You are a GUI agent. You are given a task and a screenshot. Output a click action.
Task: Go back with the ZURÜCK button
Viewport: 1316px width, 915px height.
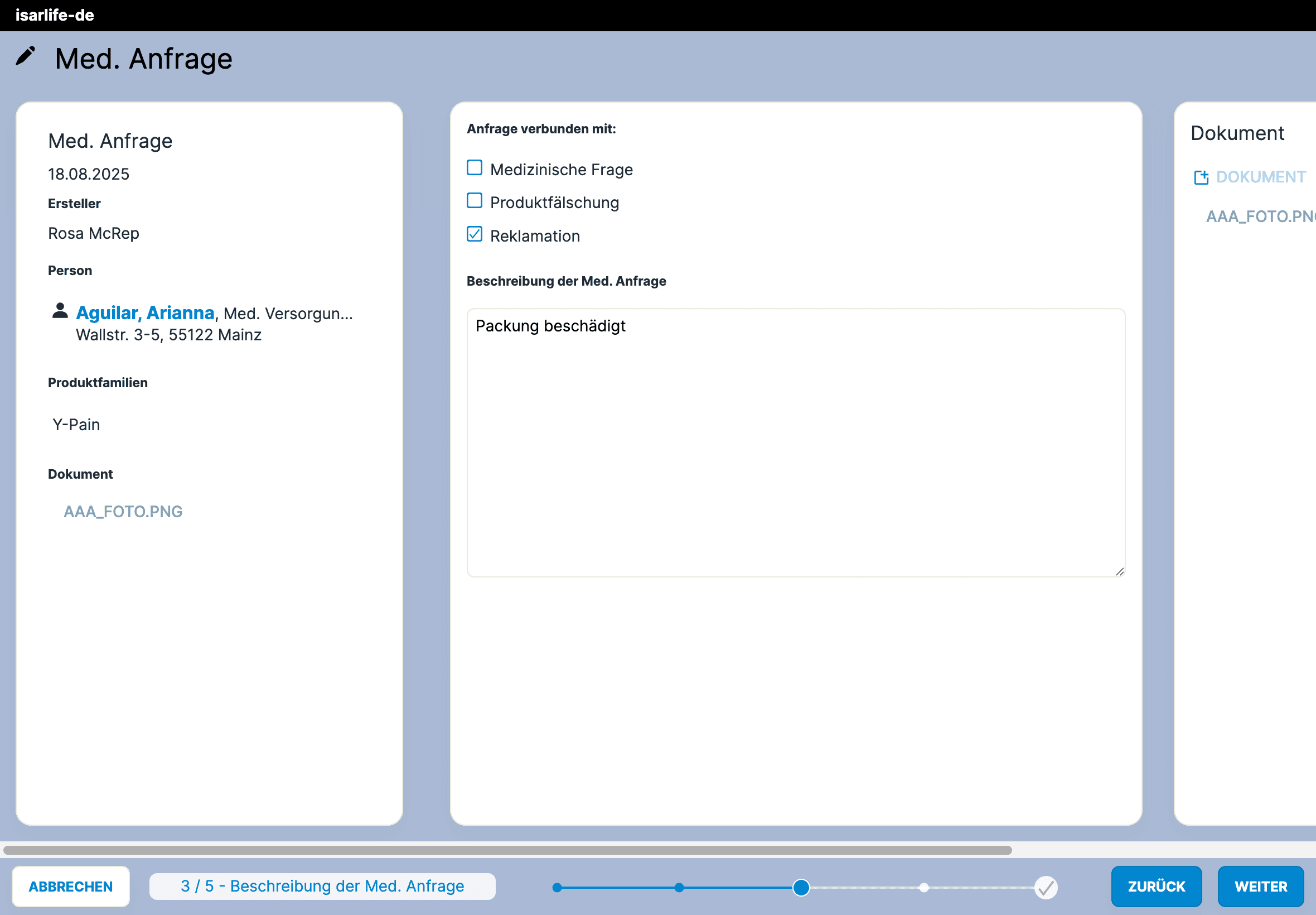coord(1155,887)
